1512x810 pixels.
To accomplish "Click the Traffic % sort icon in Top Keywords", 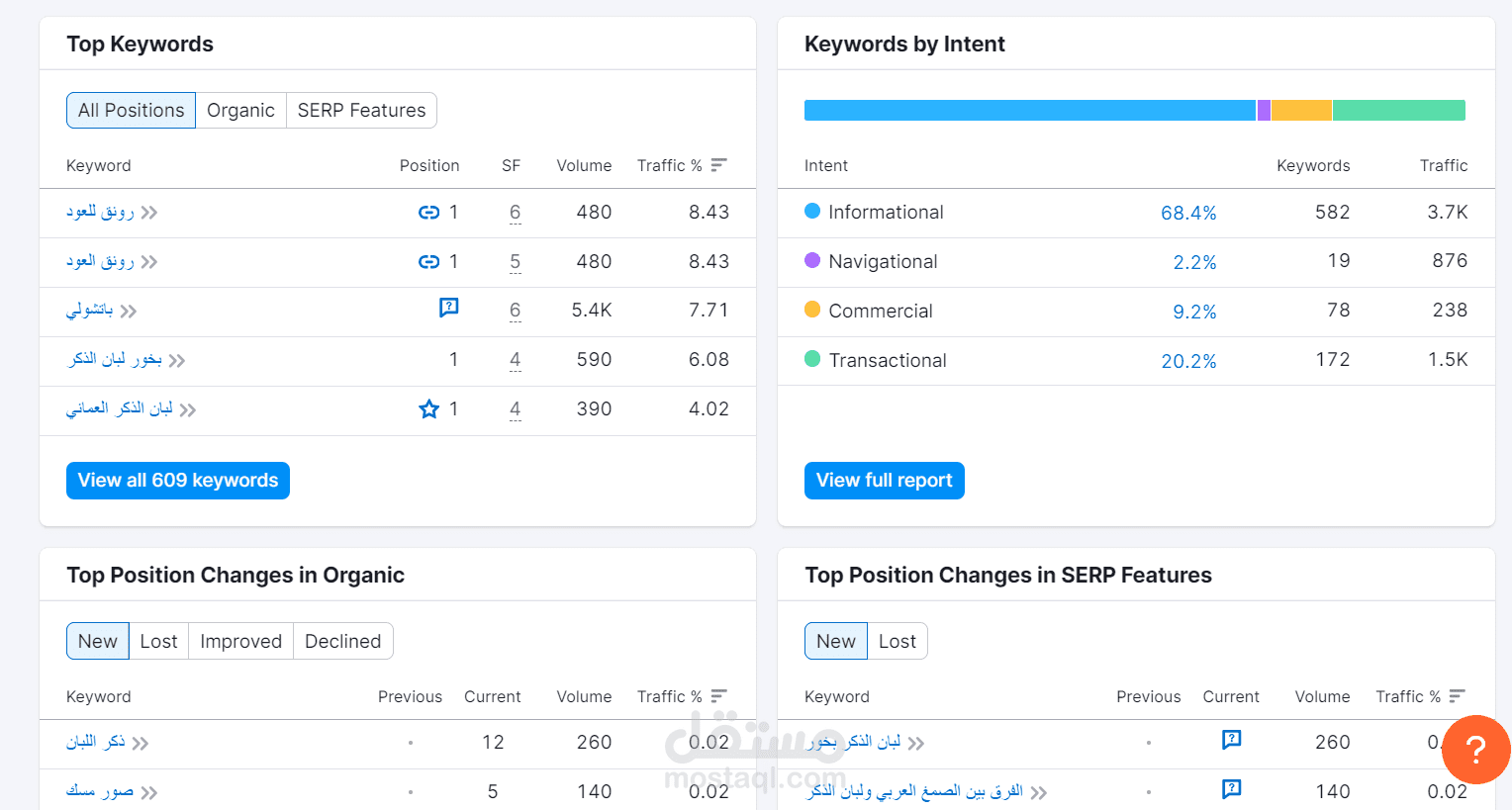I will 719,165.
